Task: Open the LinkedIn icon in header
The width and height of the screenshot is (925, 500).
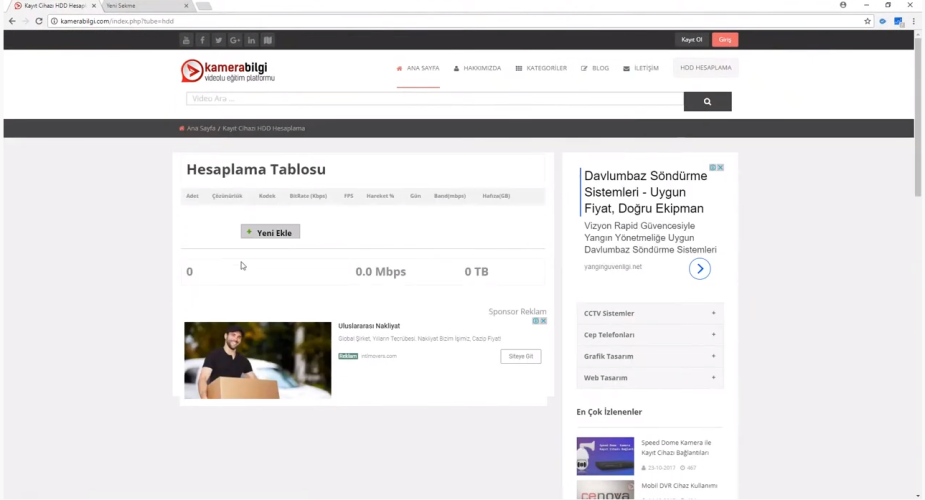Action: 251,40
